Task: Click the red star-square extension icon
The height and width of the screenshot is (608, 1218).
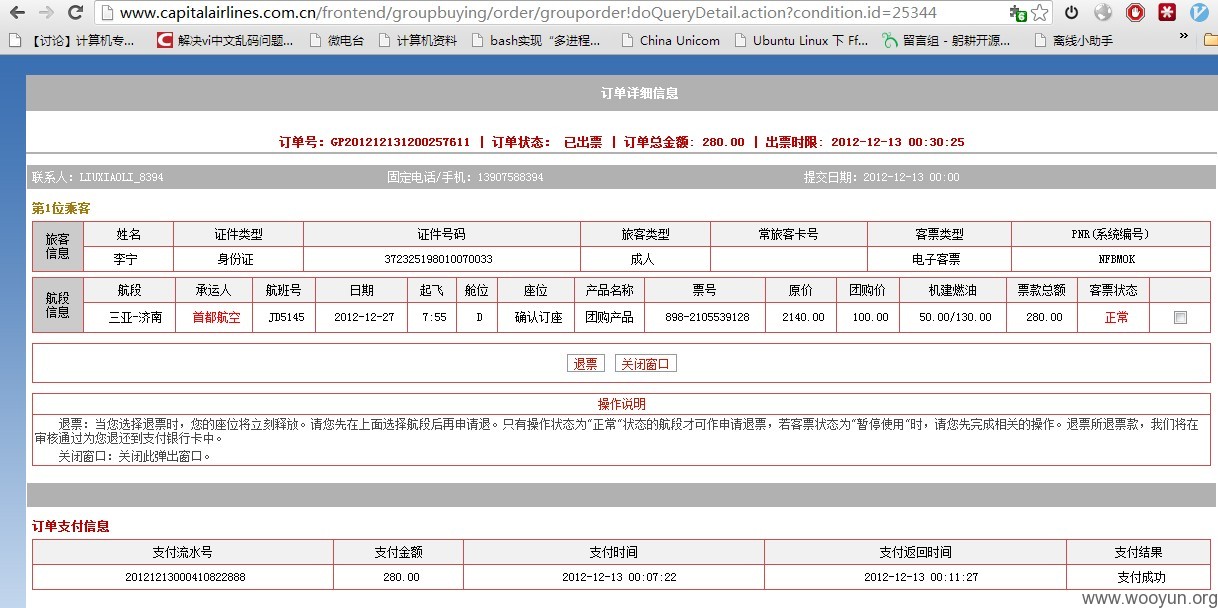Action: [1167, 13]
